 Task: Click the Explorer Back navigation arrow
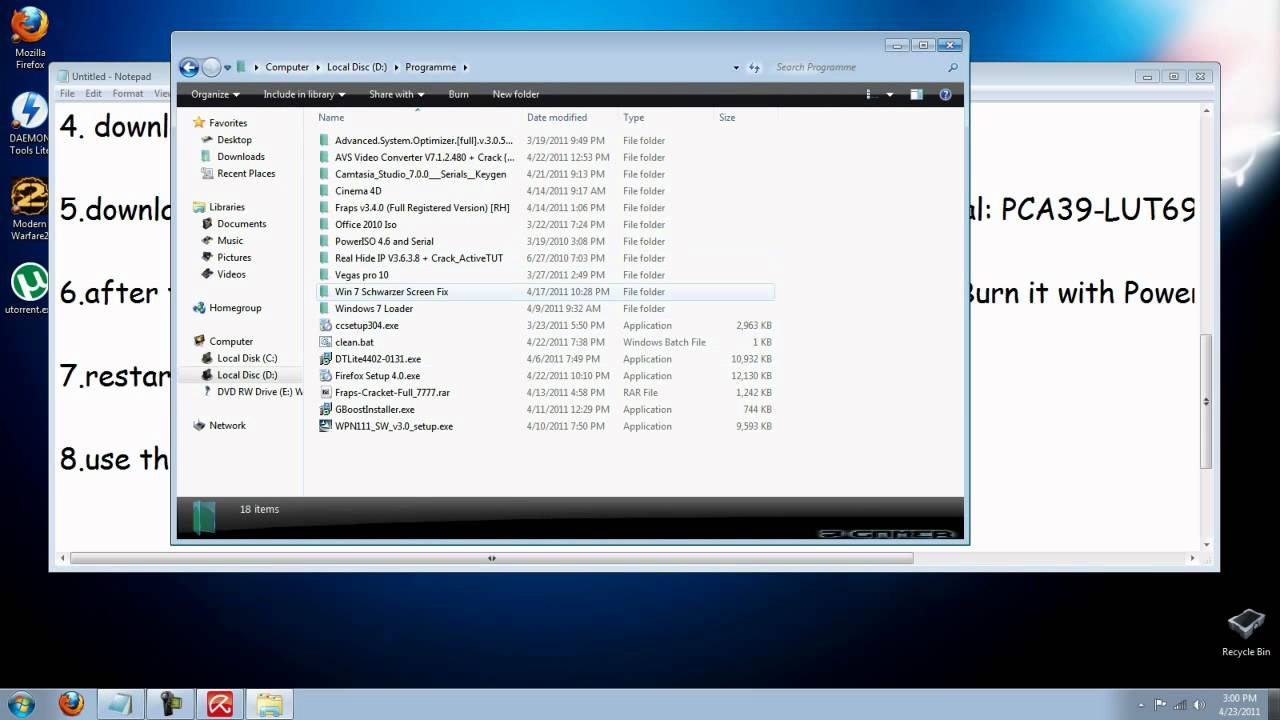coord(189,67)
